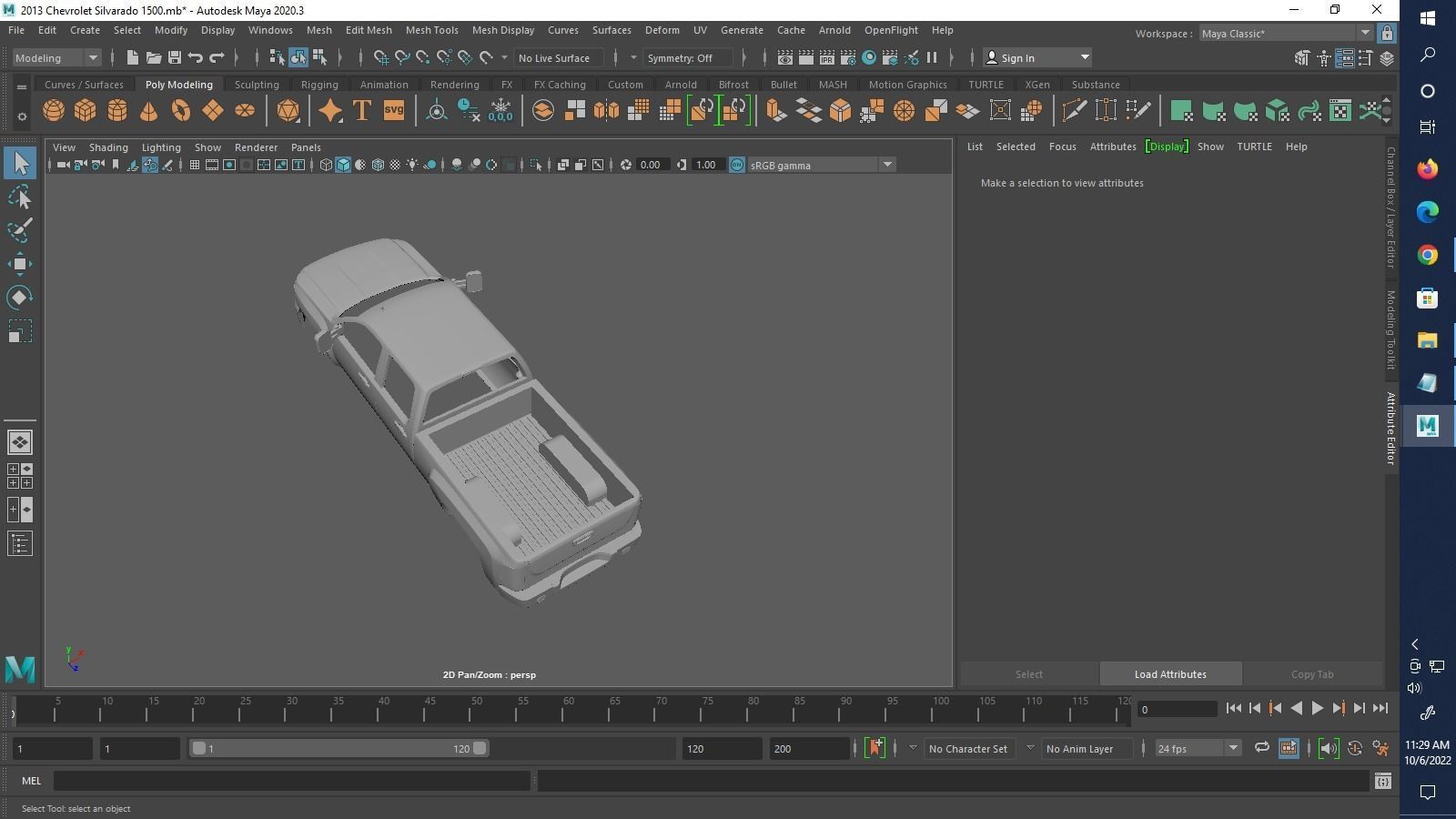1456x819 pixels.
Task: Open the Edit Mesh menu
Action: 369,30
